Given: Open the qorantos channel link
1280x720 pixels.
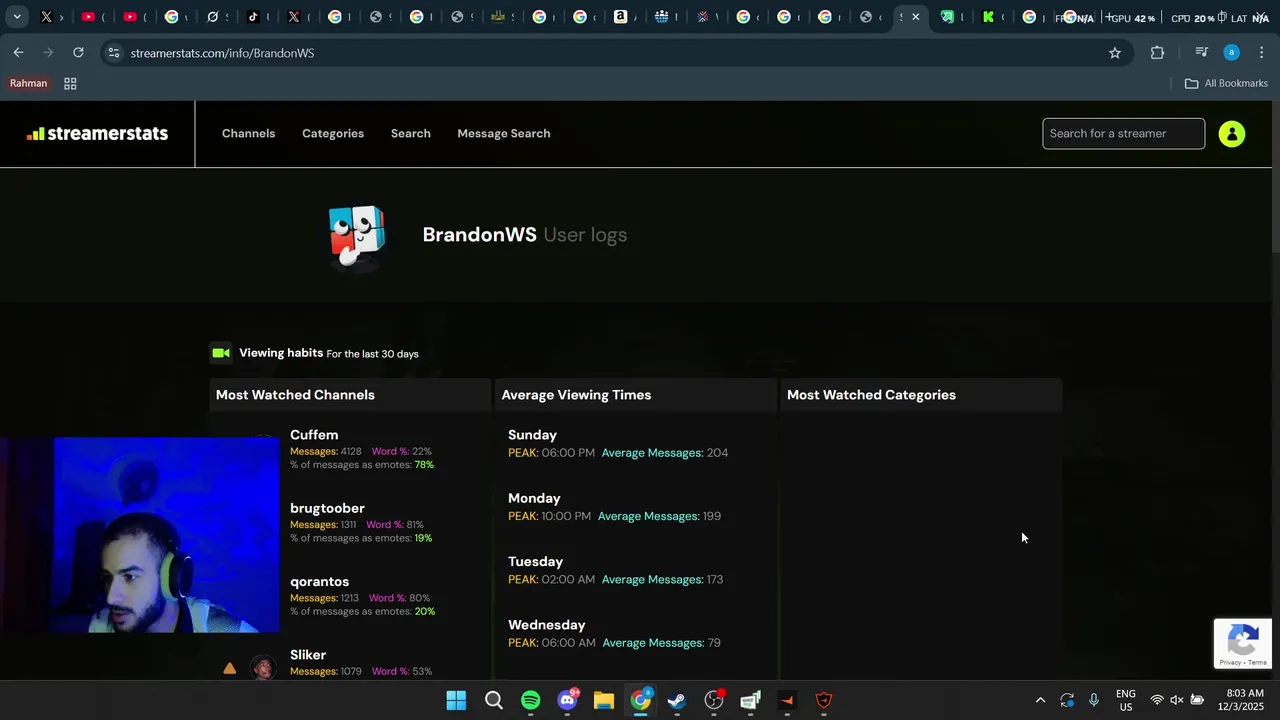Looking at the screenshot, I should pyautogui.click(x=319, y=581).
